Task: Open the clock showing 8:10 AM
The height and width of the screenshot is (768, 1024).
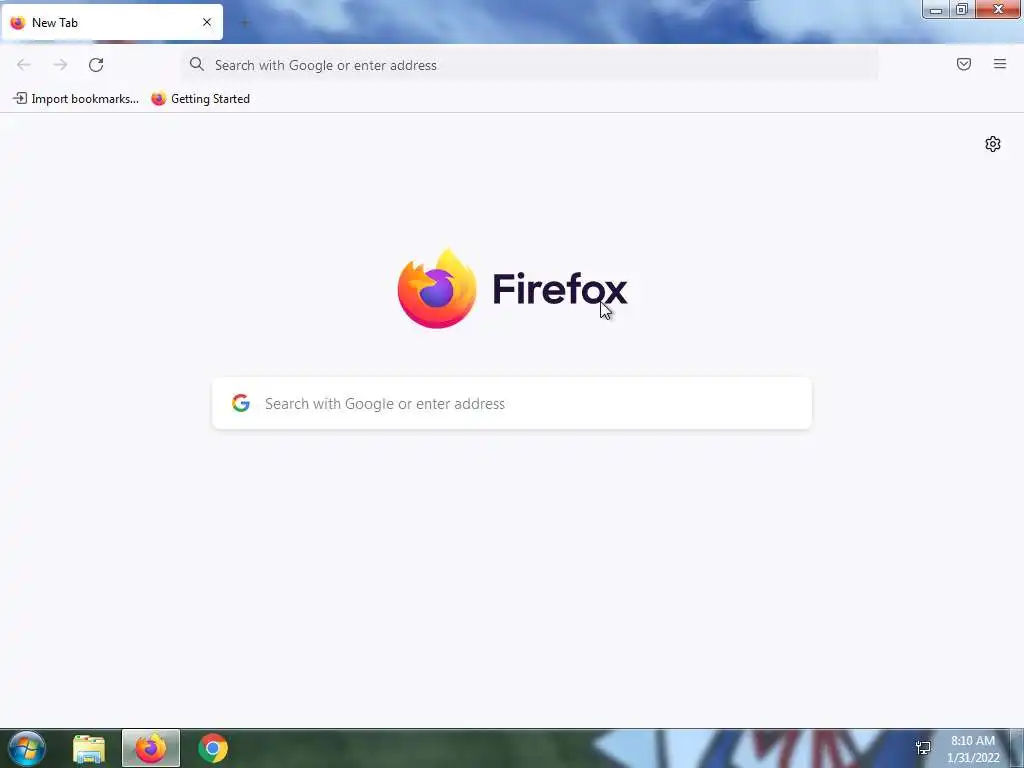Action: [973, 749]
